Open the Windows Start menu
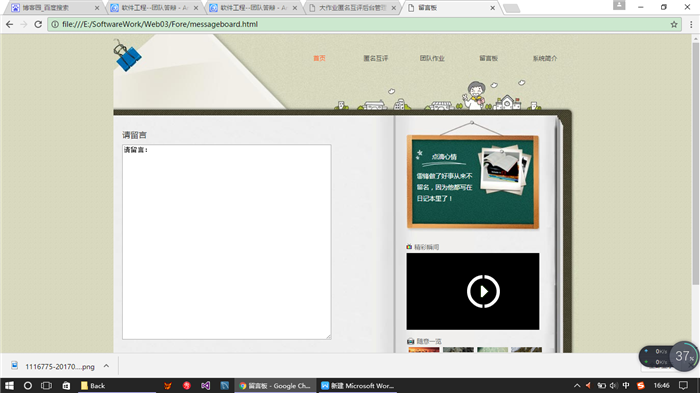This screenshot has width=700, height=393. point(9,385)
